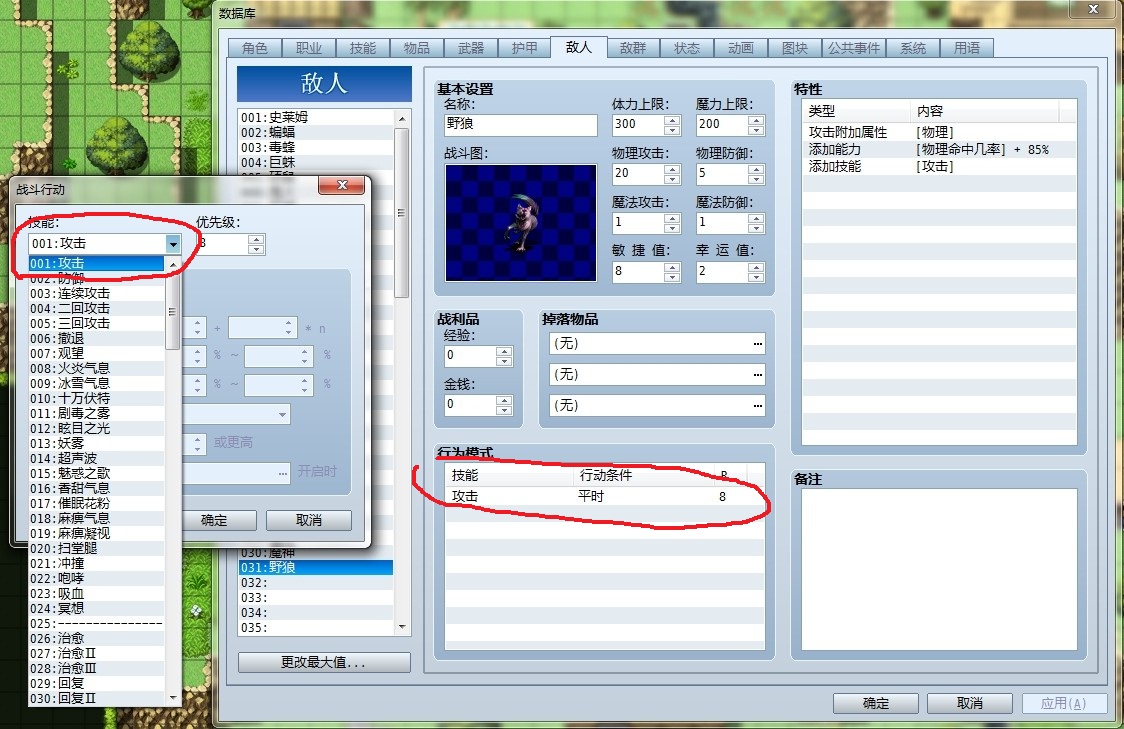Increase 魔法攻击 with the up arrow

(672, 218)
